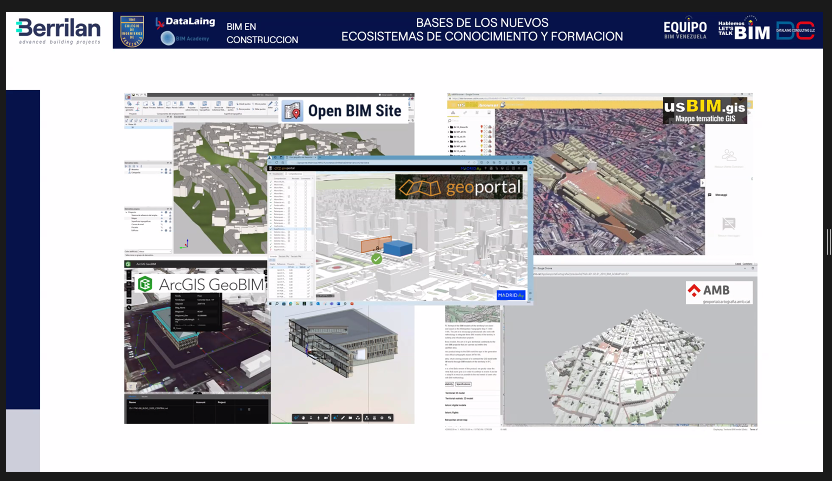Click the Windows Start button in geoportal taskbar
This screenshot has height=481, width=832.
[x=270, y=304]
